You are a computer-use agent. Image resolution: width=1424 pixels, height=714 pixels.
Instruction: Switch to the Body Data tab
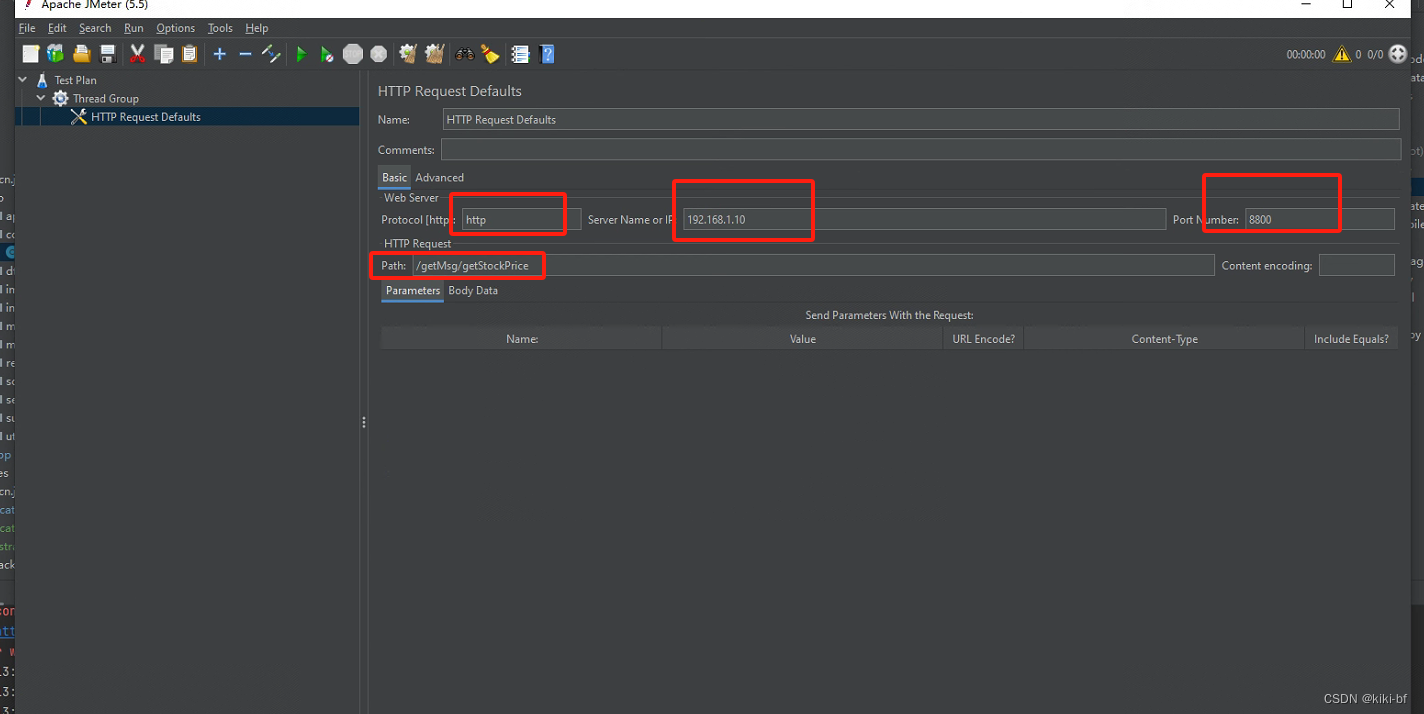(x=473, y=290)
